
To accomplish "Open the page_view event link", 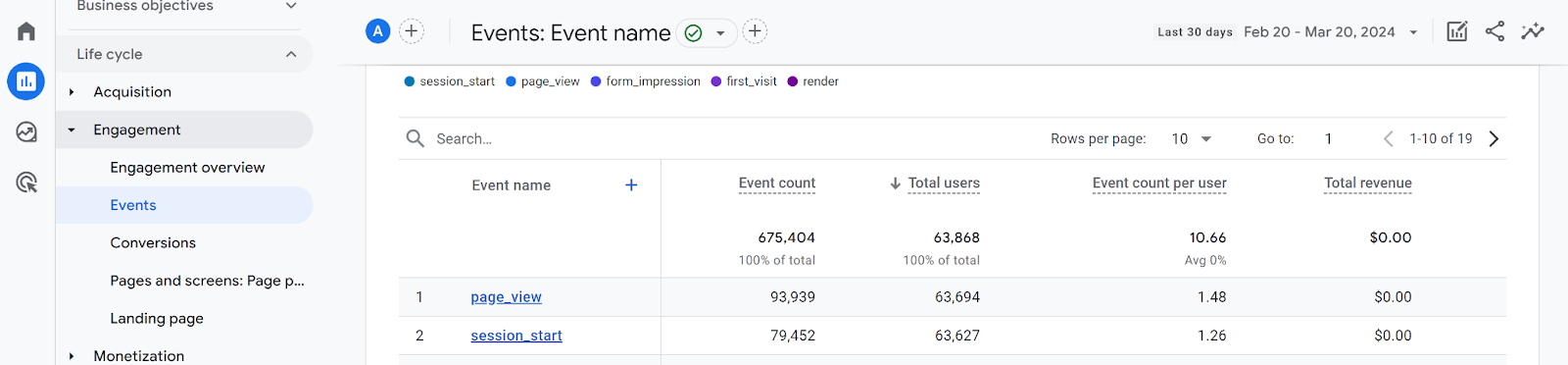I will click(x=506, y=297).
